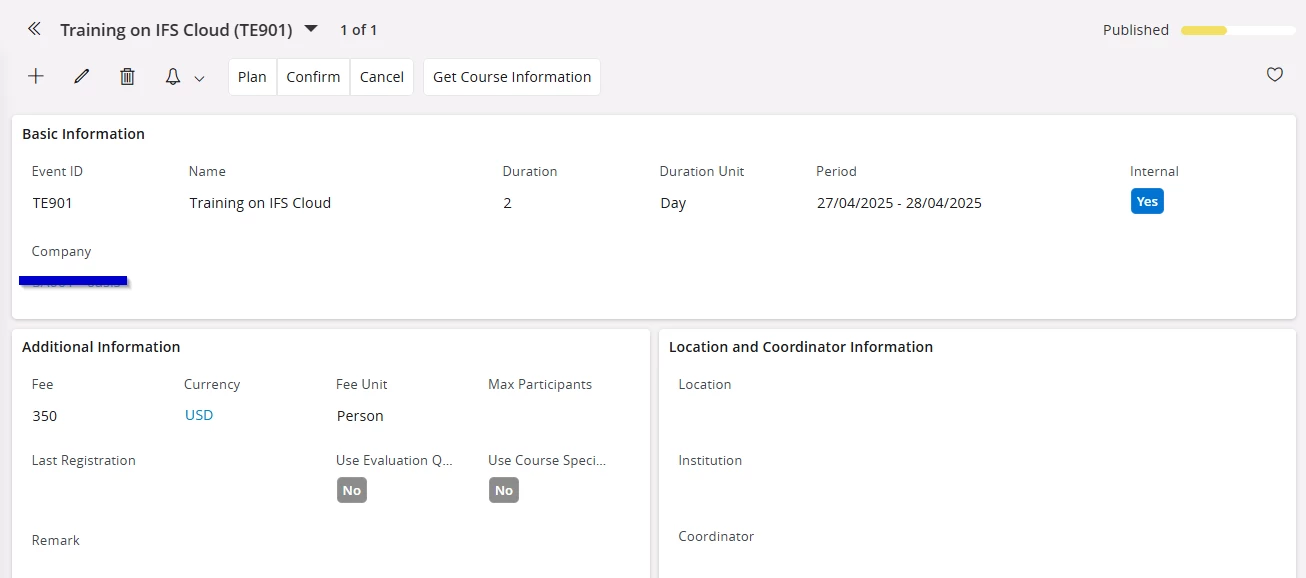Viewport: 1306px width, 578px height.
Task: Click the Published status label
Action: 1136,30
